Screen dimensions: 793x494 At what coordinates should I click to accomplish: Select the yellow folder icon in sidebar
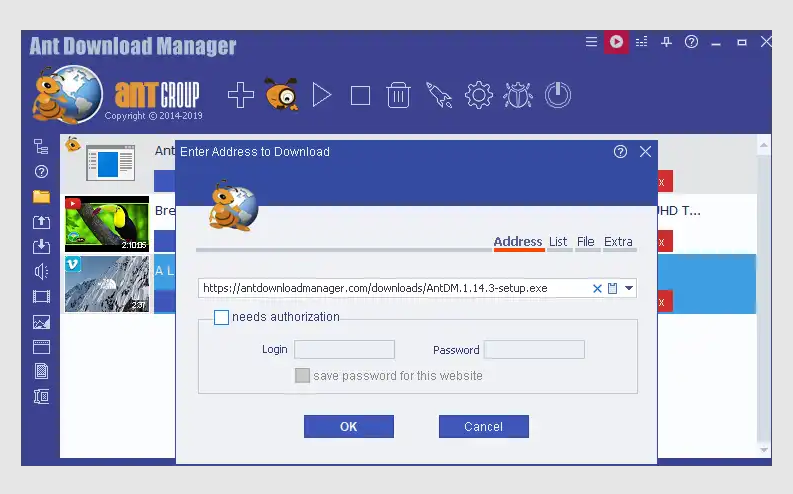pos(41,196)
